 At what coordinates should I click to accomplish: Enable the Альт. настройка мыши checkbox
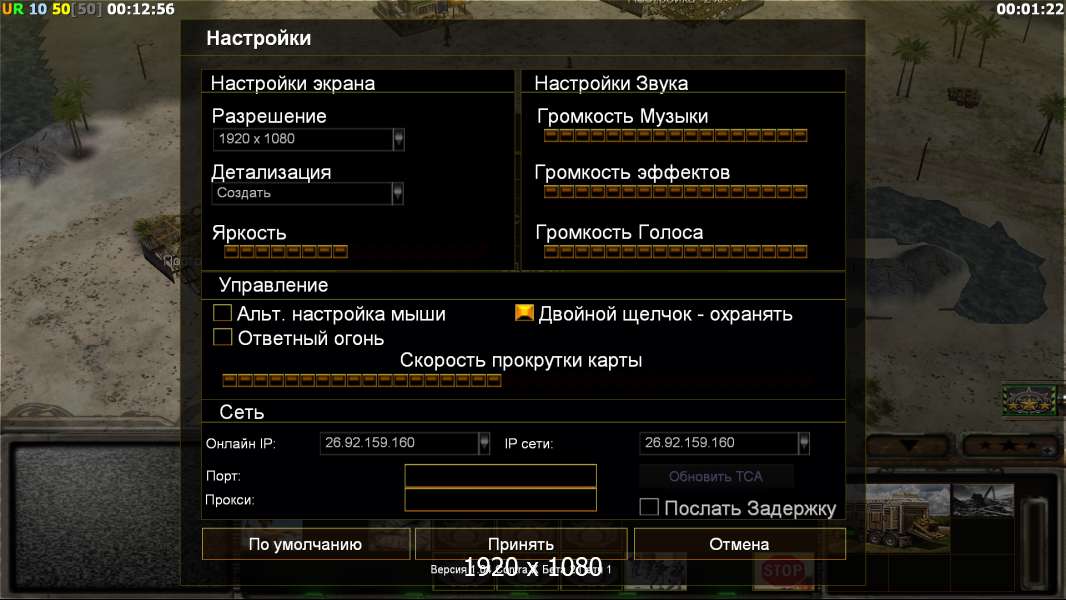(x=222, y=313)
